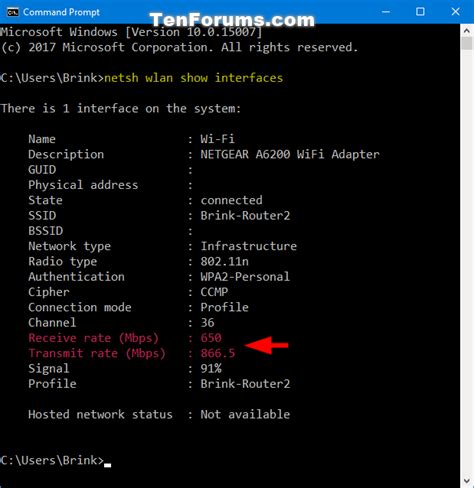474x488 pixels.
Task: Click the 'Infrastructure' network type value
Action: tap(249, 246)
